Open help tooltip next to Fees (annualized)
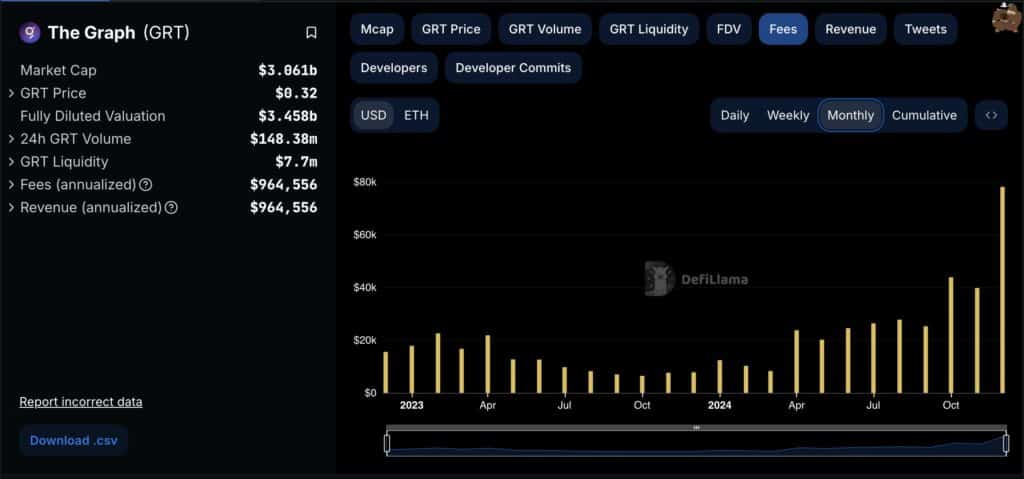The width and height of the screenshot is (1024, 479). [x=146, y=185]
